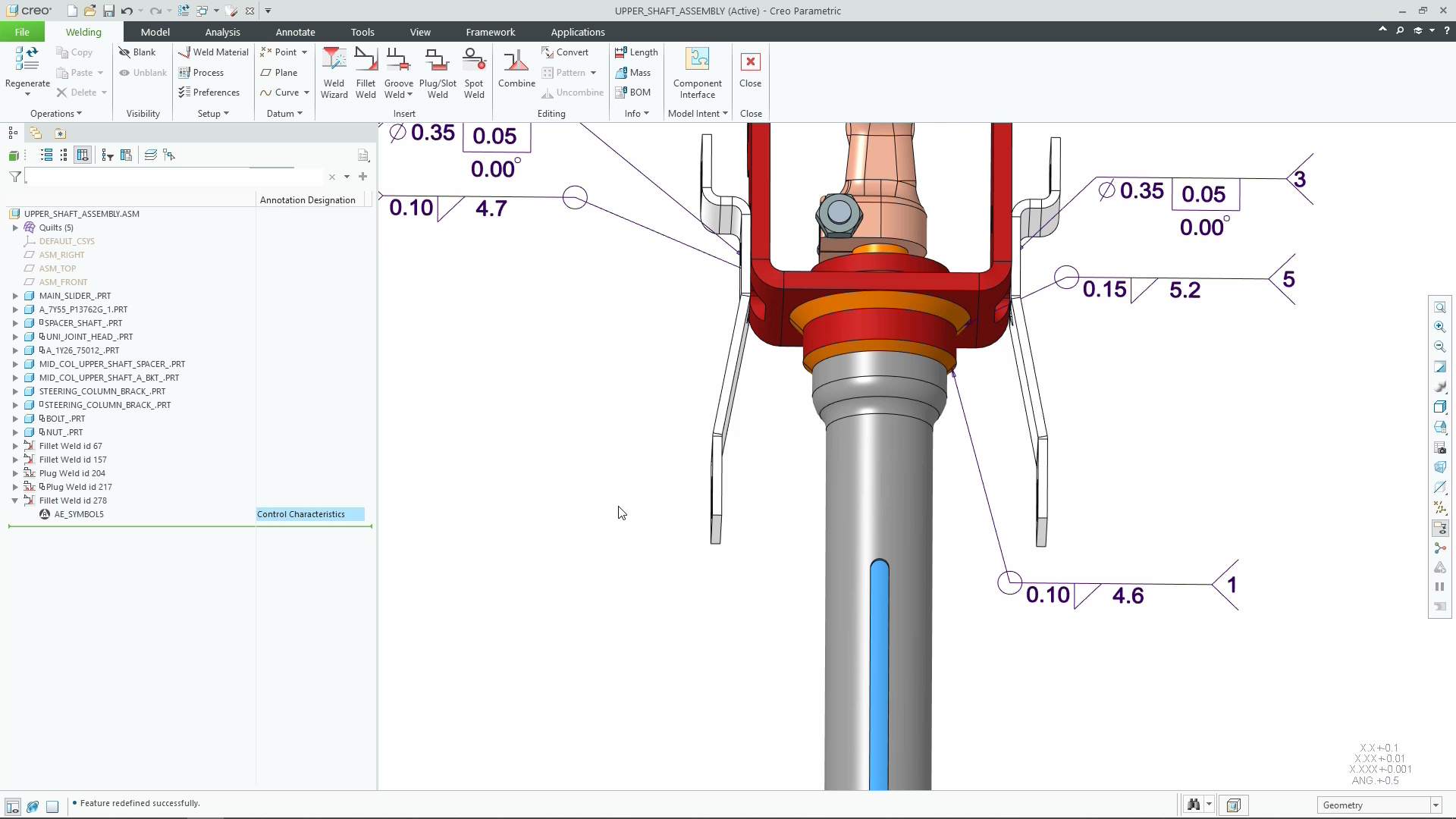Open weld Preferences
This screenshot has width=1456, height=819.
tap(209, 93)
